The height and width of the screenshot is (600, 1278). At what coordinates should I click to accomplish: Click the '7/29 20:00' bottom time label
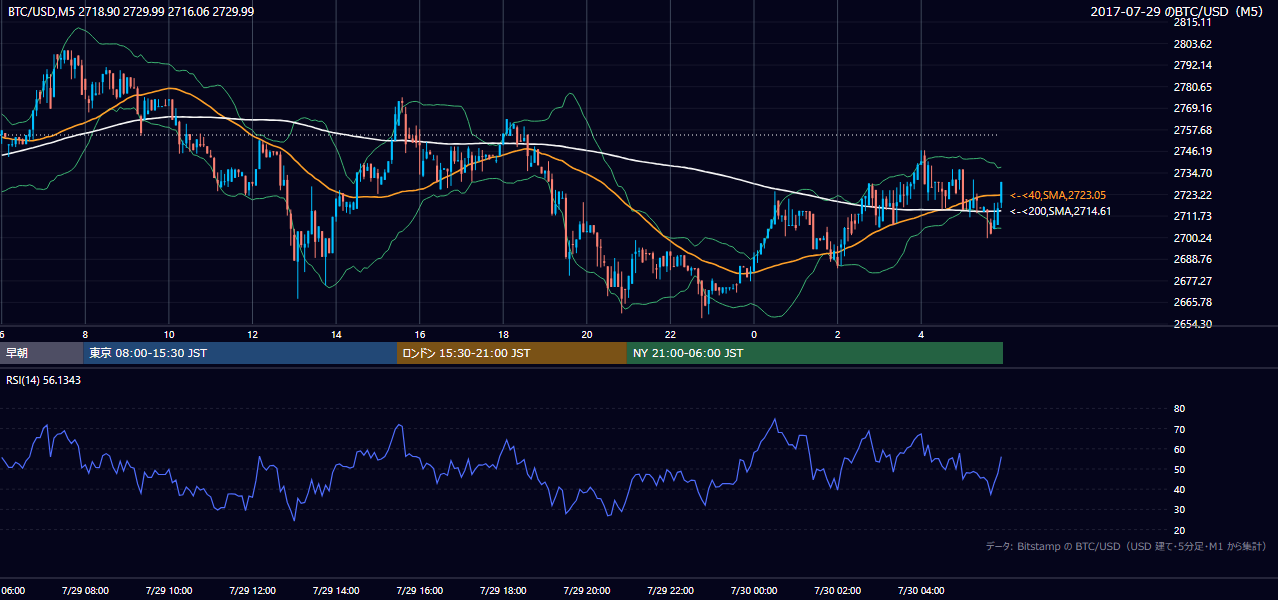pos(586,591)
